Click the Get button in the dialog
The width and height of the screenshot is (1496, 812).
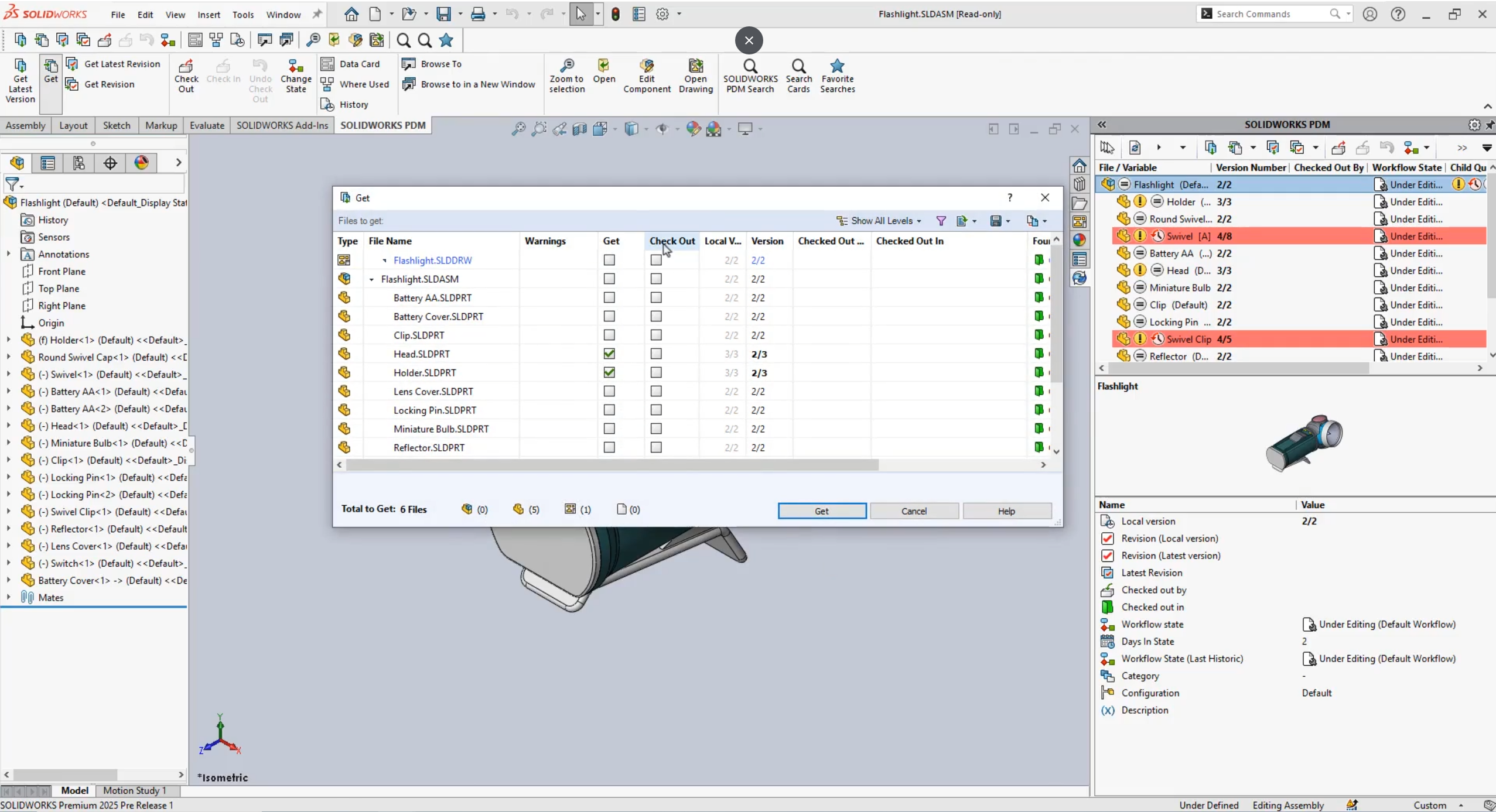[x=821, y=511]
